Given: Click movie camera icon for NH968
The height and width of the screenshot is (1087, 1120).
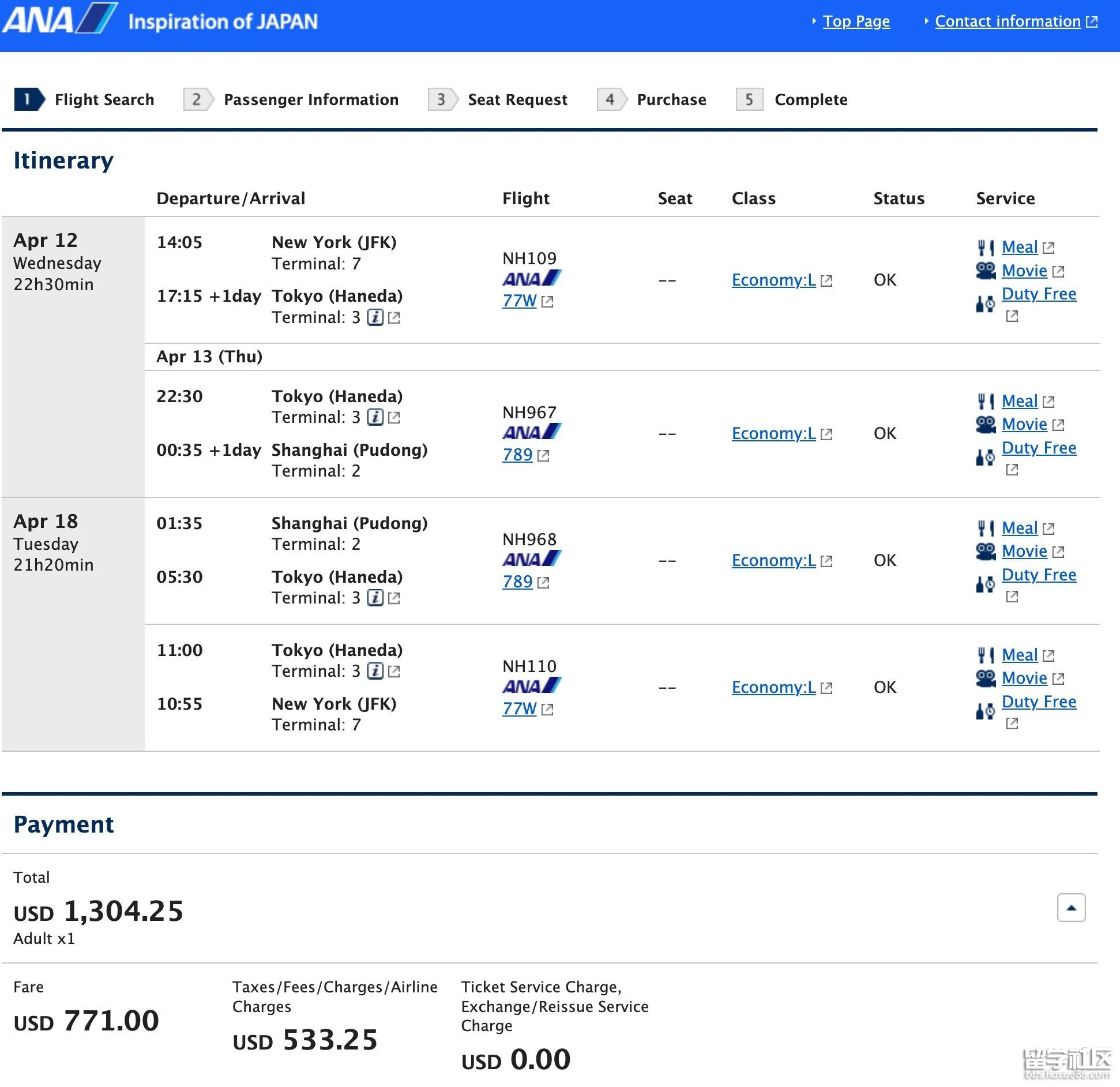Looking at the screenshot, I should (986, 552).
